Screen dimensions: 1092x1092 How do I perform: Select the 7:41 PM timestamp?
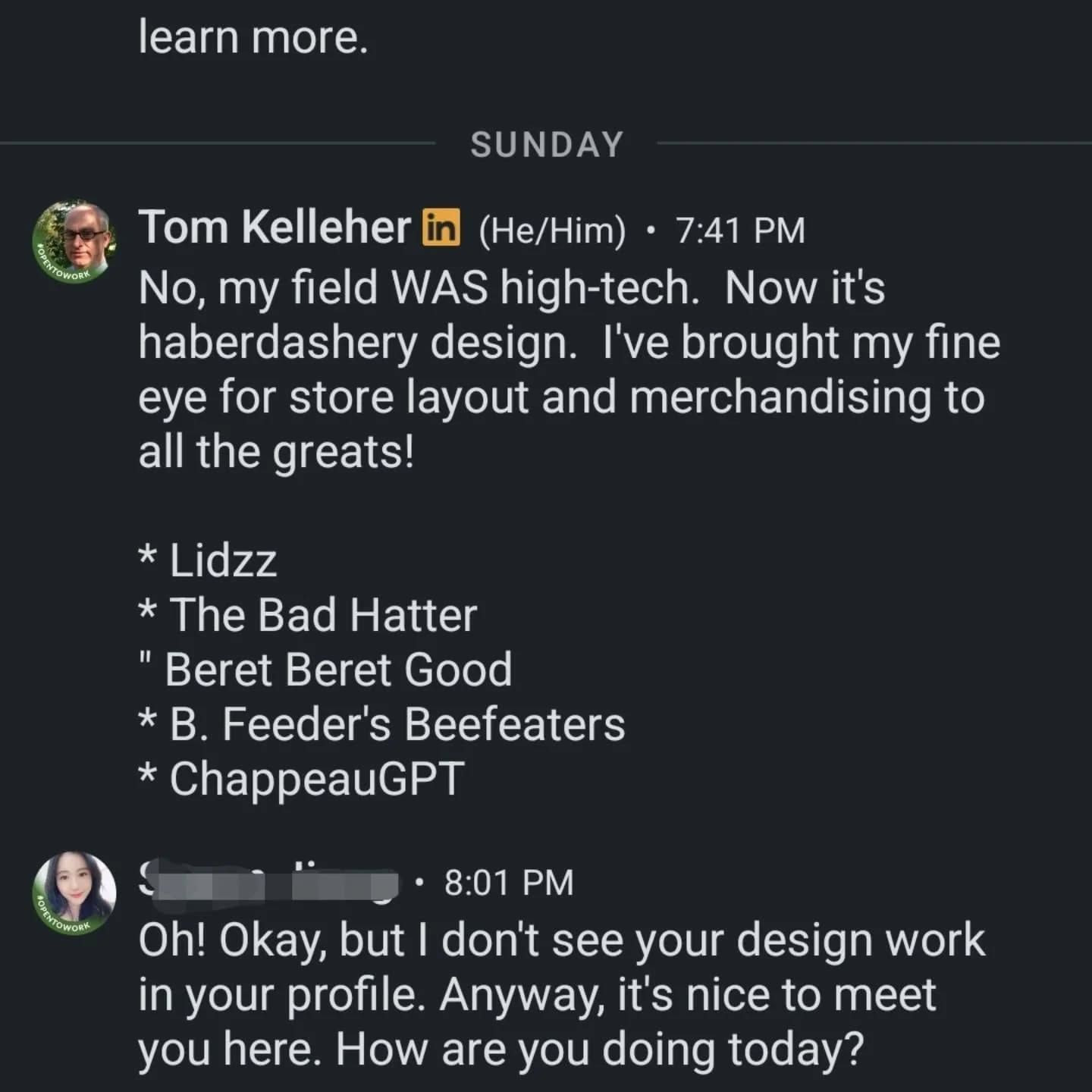tap(739, 231)
